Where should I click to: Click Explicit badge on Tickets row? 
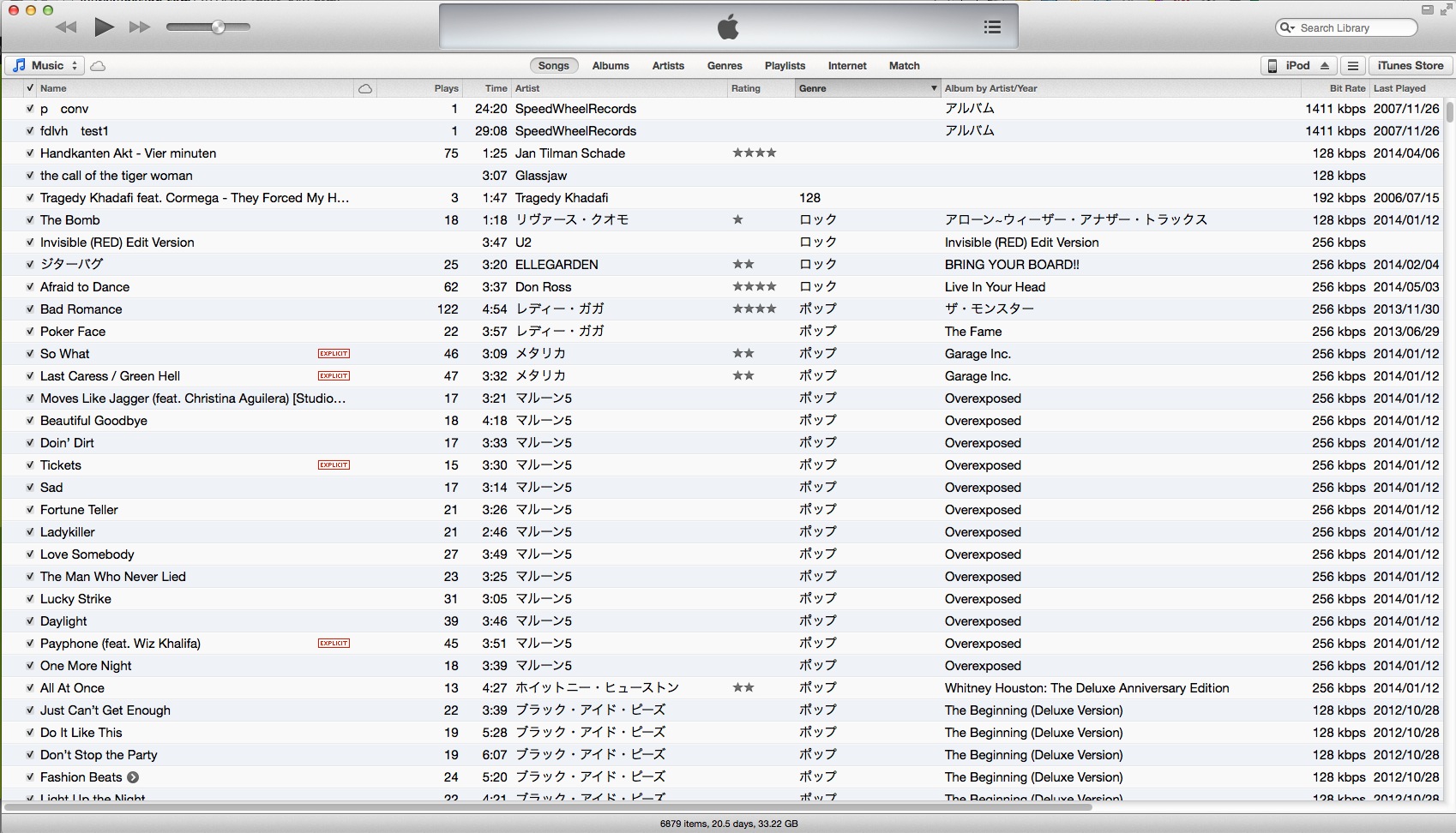[x=334, y=465]
